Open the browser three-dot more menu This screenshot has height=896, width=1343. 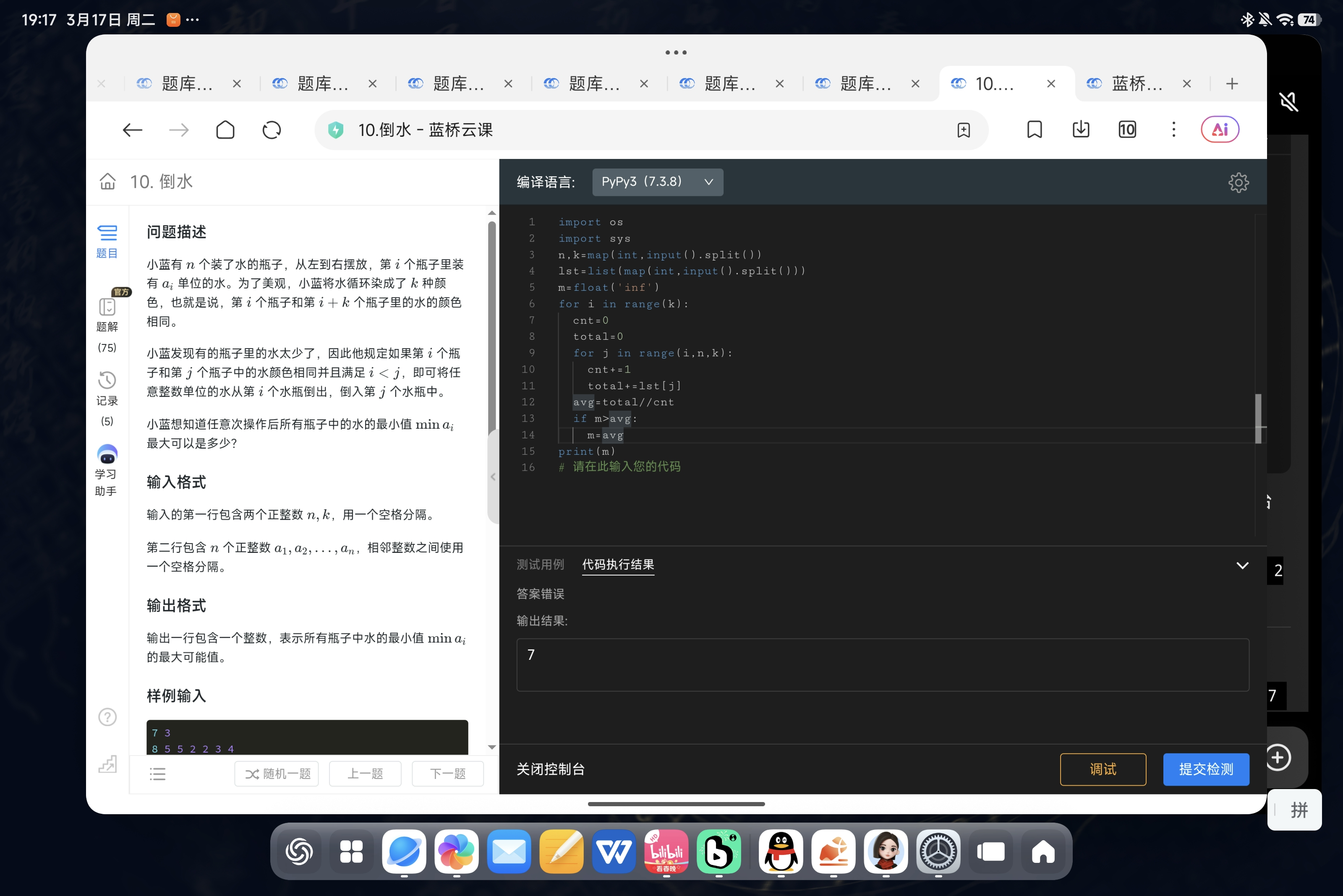(x=1173, y=130)
